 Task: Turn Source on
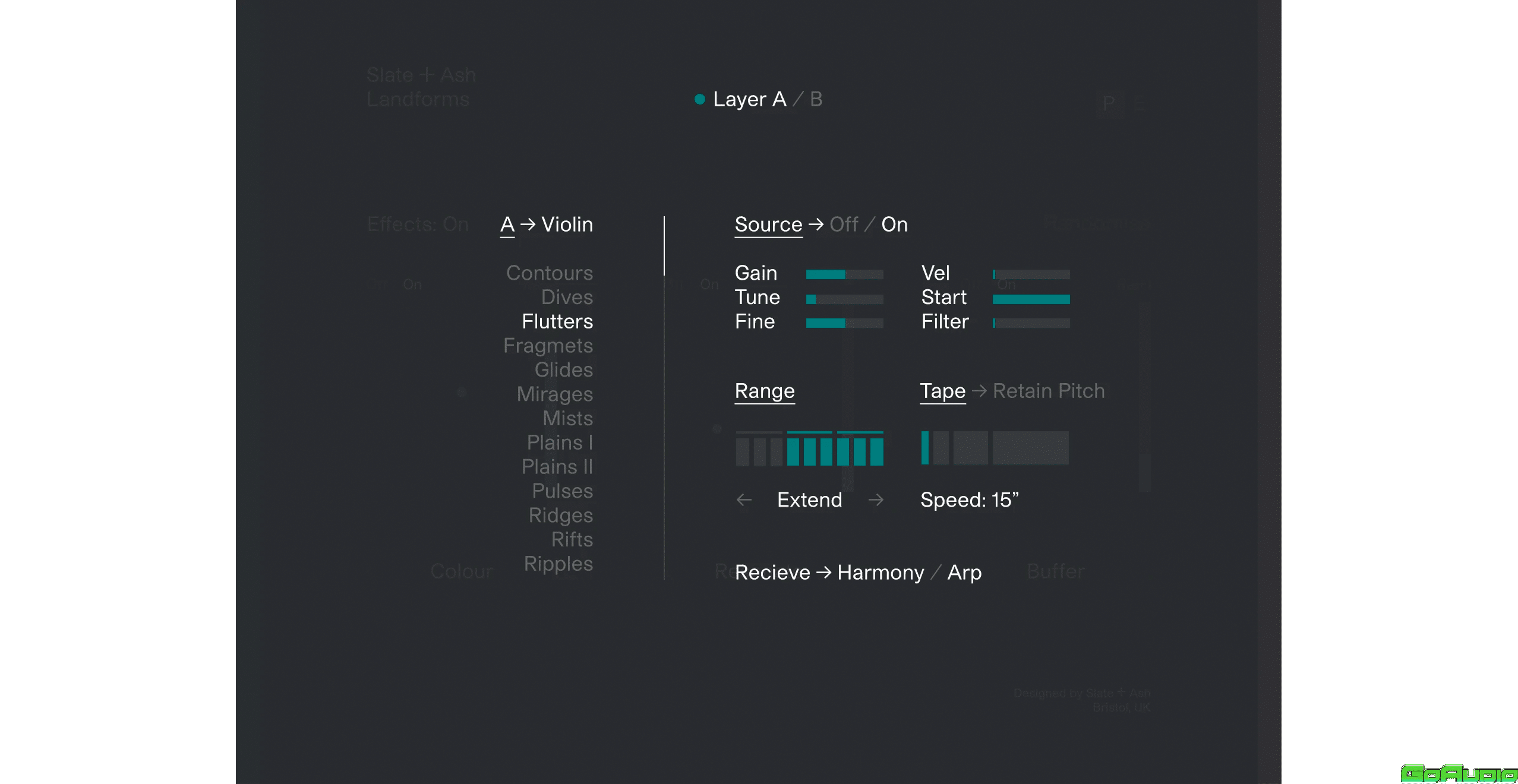click(894, 225)
